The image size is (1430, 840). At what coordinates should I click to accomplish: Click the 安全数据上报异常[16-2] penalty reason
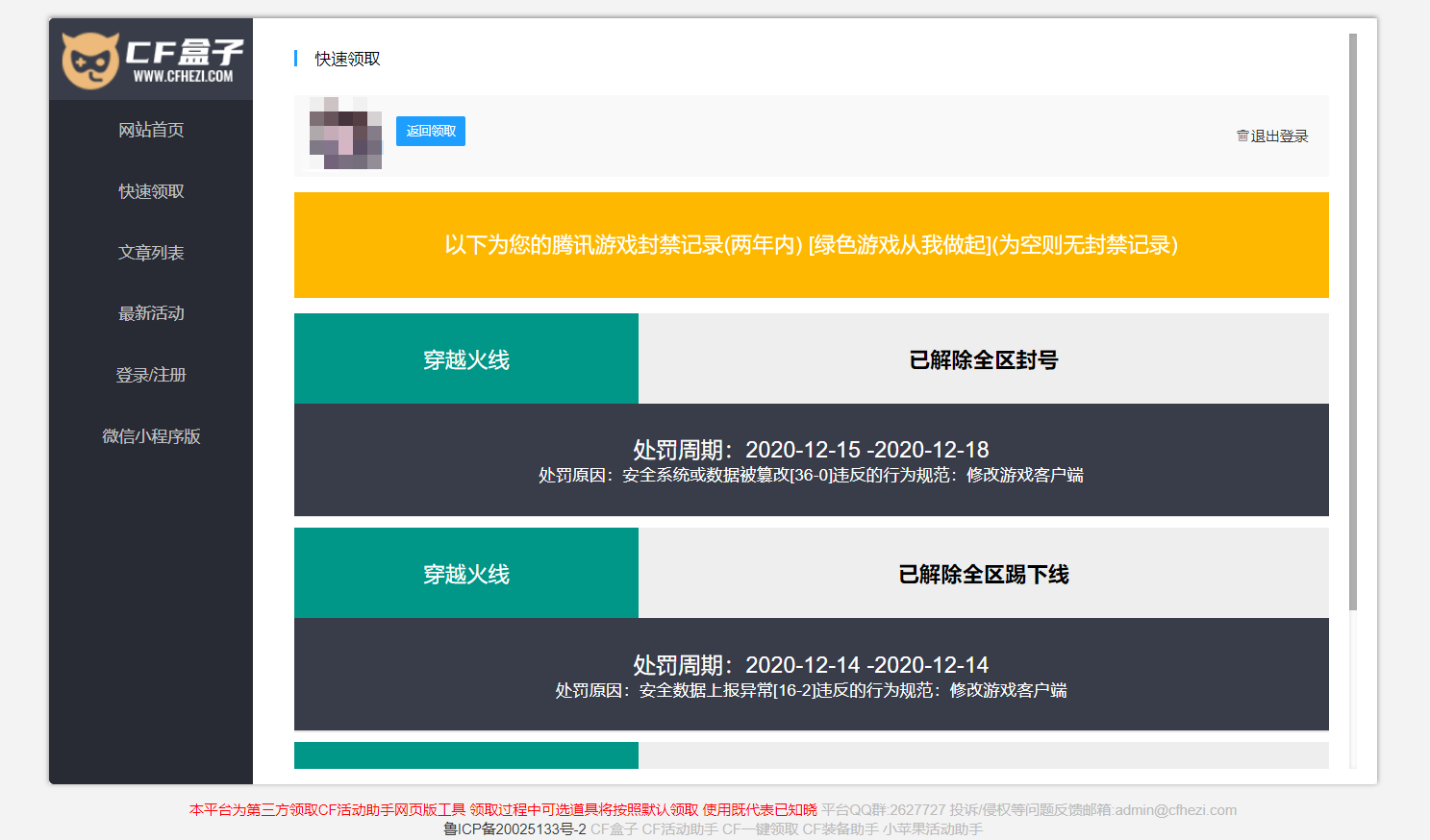point(811,690)
